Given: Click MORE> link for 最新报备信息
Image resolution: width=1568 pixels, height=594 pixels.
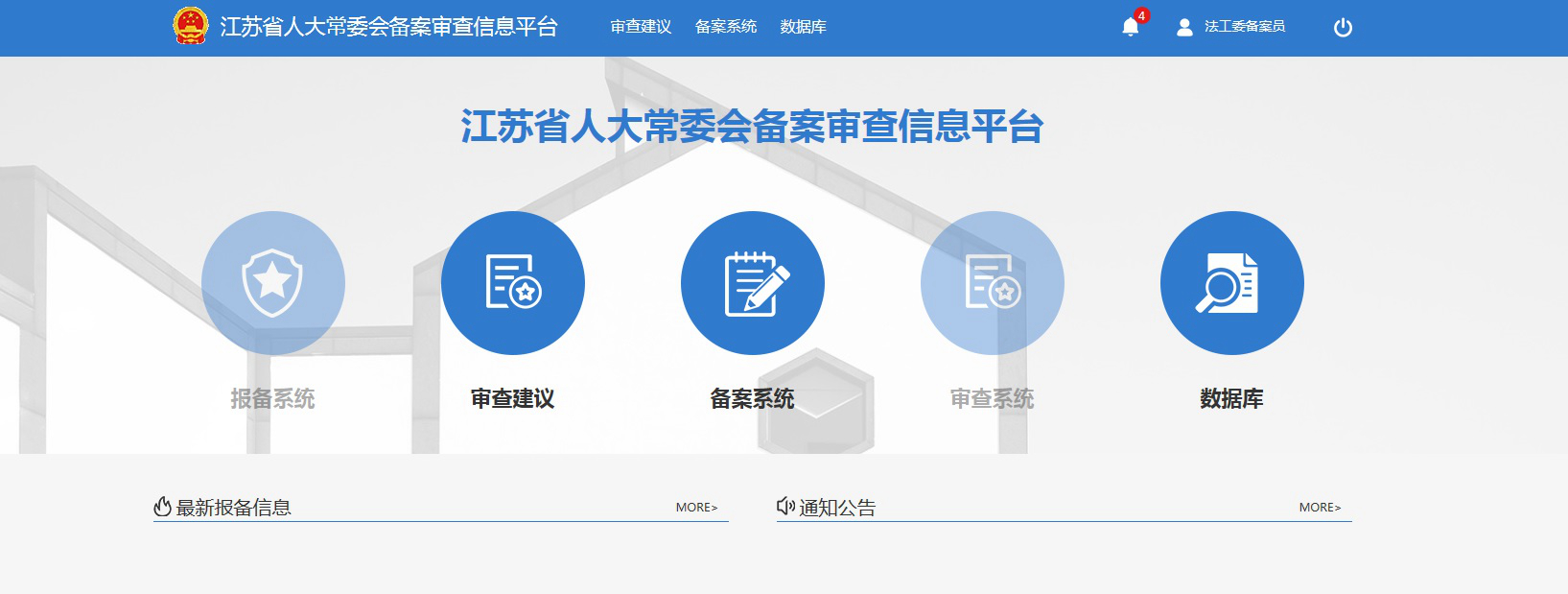Looking at the screenshot, I should click(x=696, y=508).
